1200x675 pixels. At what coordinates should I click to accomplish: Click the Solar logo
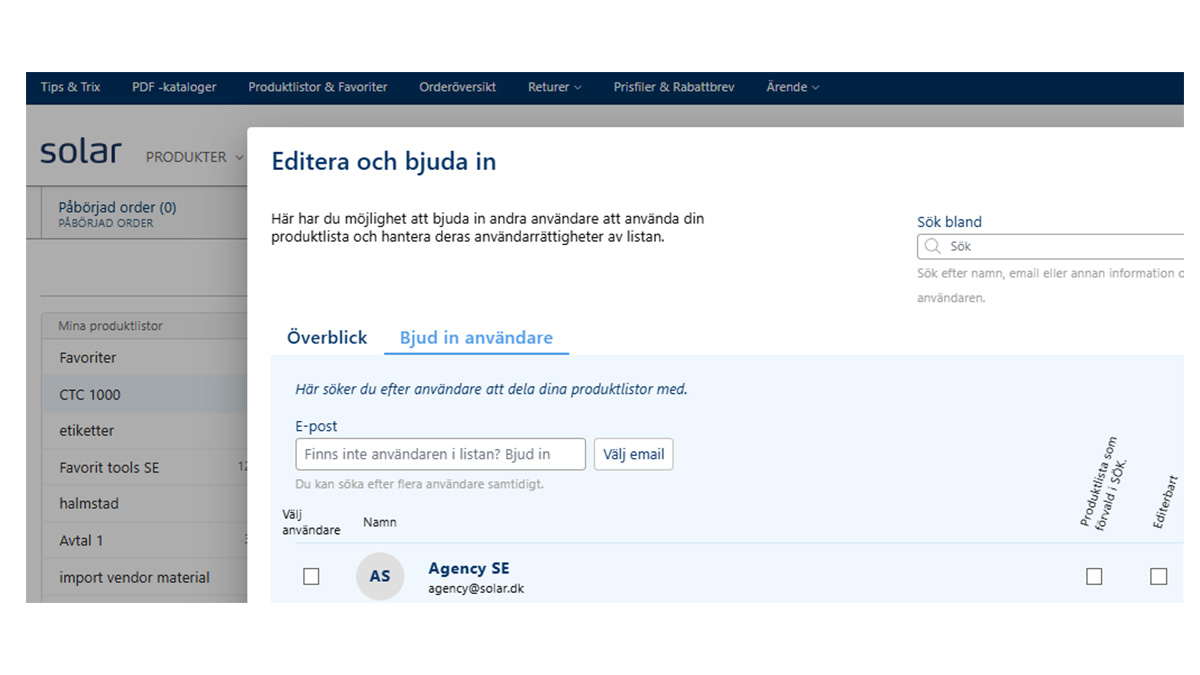(x=81, y=153)
